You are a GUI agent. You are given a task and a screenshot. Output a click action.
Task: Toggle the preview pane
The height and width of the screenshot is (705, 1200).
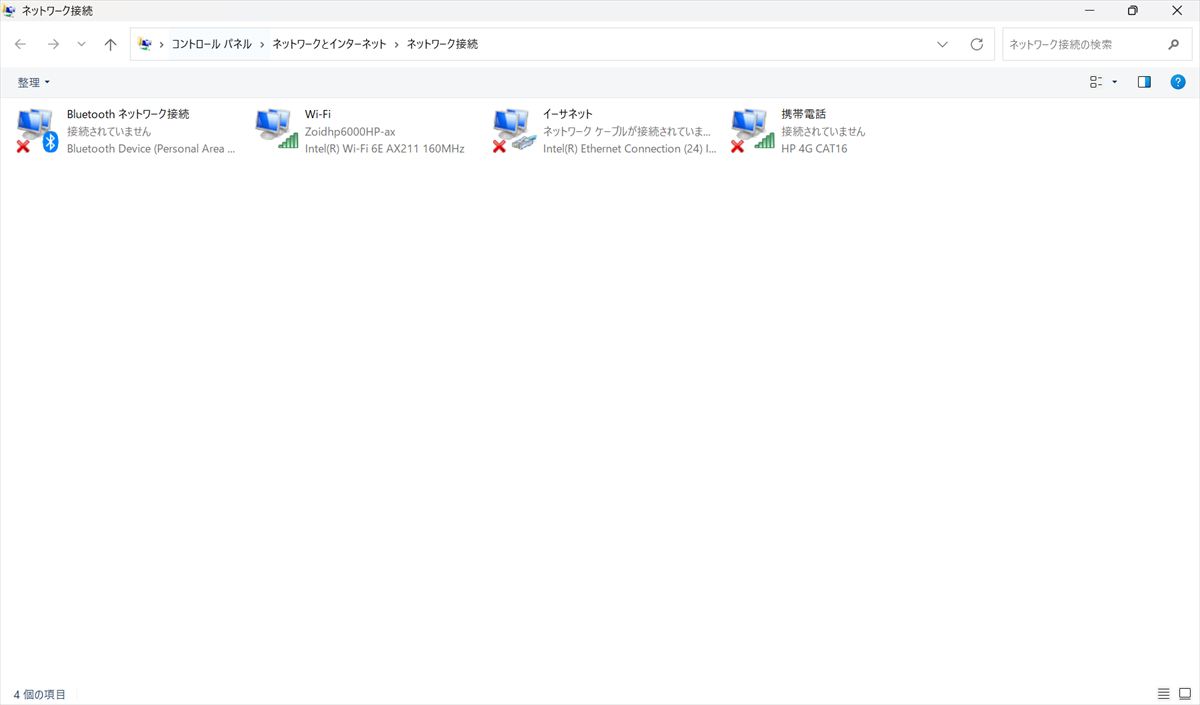[1144, 82]
